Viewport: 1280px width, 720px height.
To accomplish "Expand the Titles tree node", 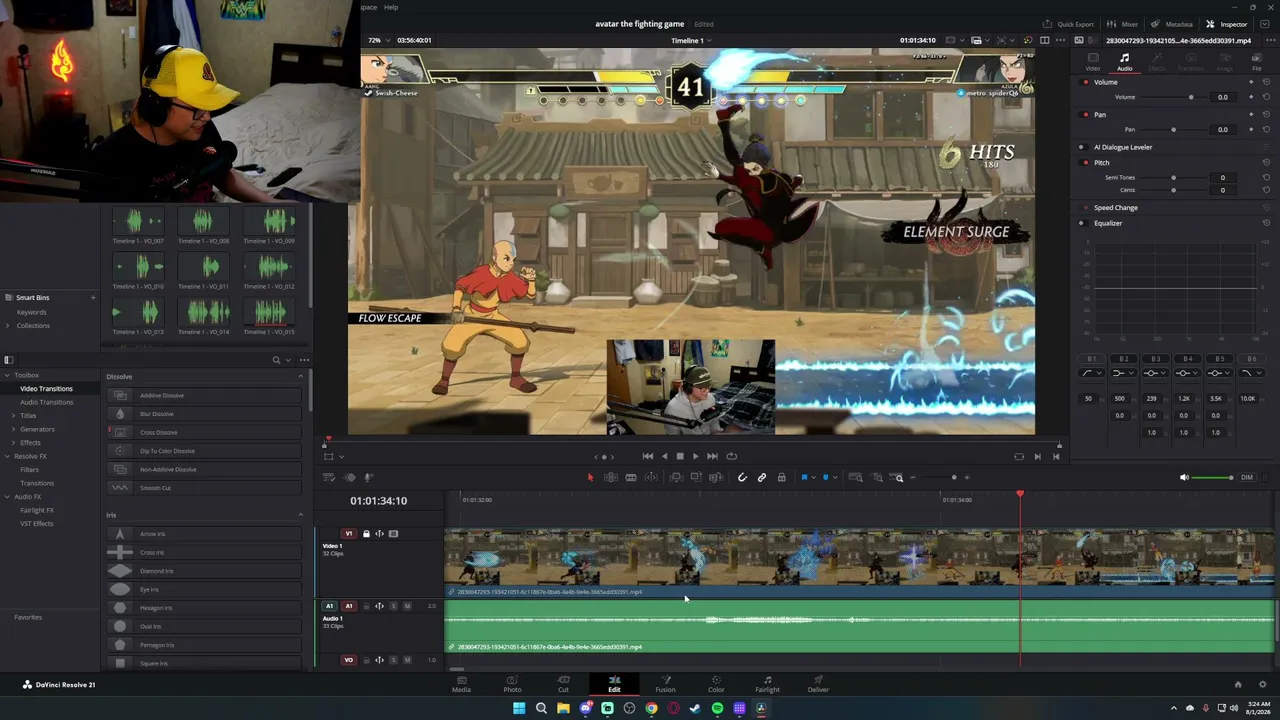I will point(14,415).
